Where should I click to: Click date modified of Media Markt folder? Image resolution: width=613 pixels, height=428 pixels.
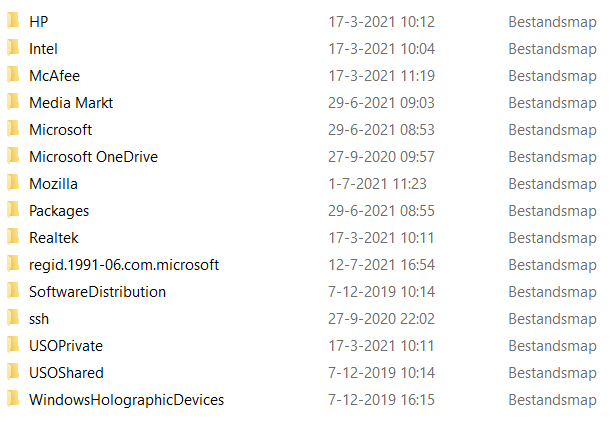click(x=381, y=103)
